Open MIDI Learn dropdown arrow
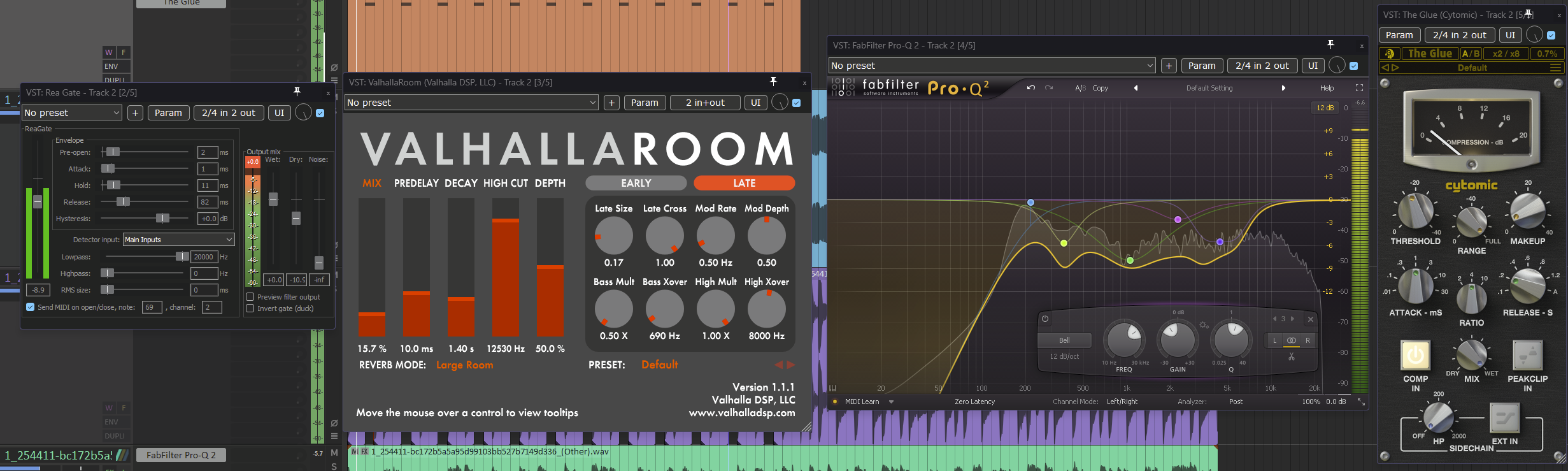This screenshot has height=471, width=1568. click(891, 402)
